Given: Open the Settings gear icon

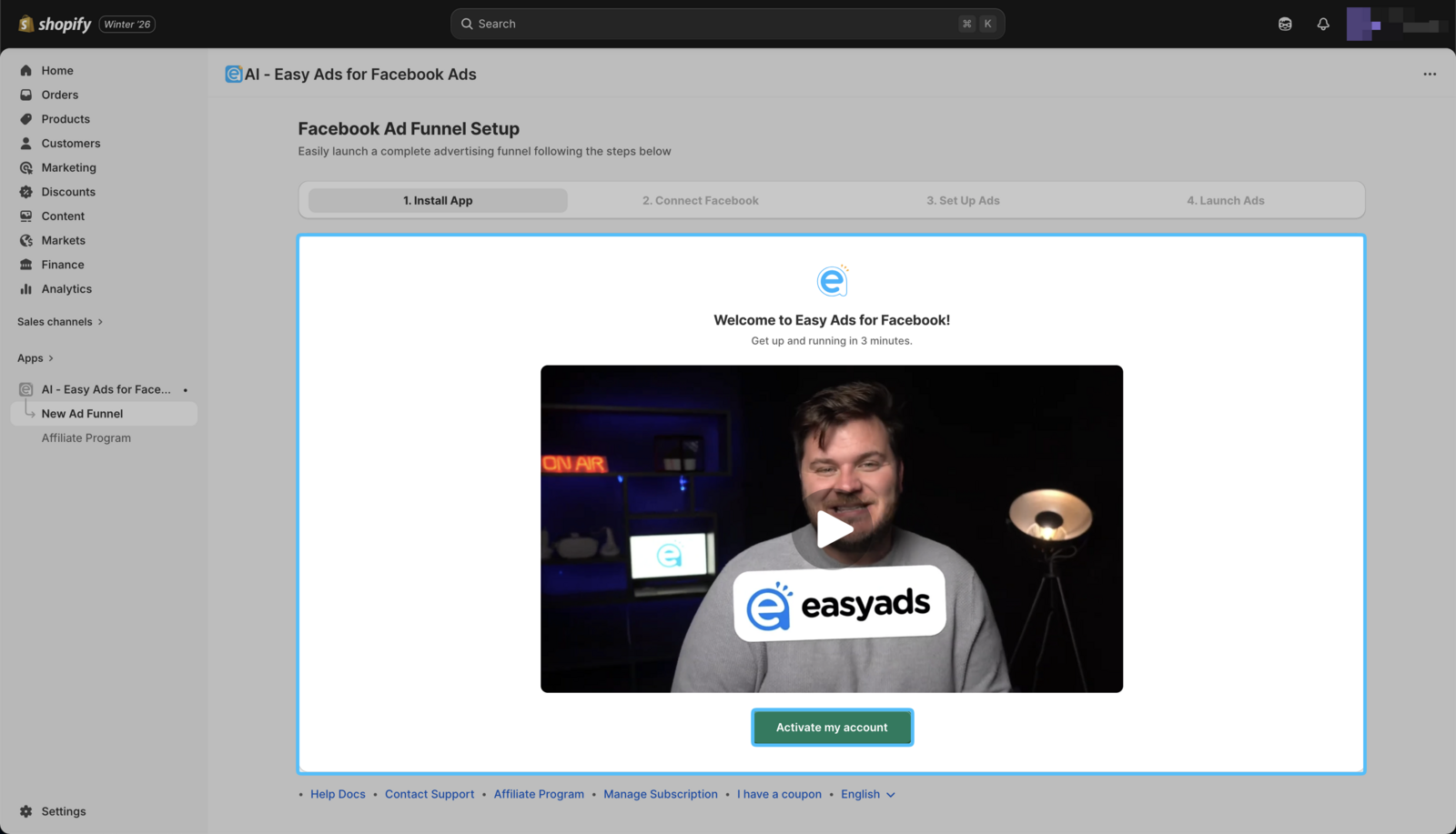Looking at the screenshot, I should pyautogui.click(x=25, y=811).
